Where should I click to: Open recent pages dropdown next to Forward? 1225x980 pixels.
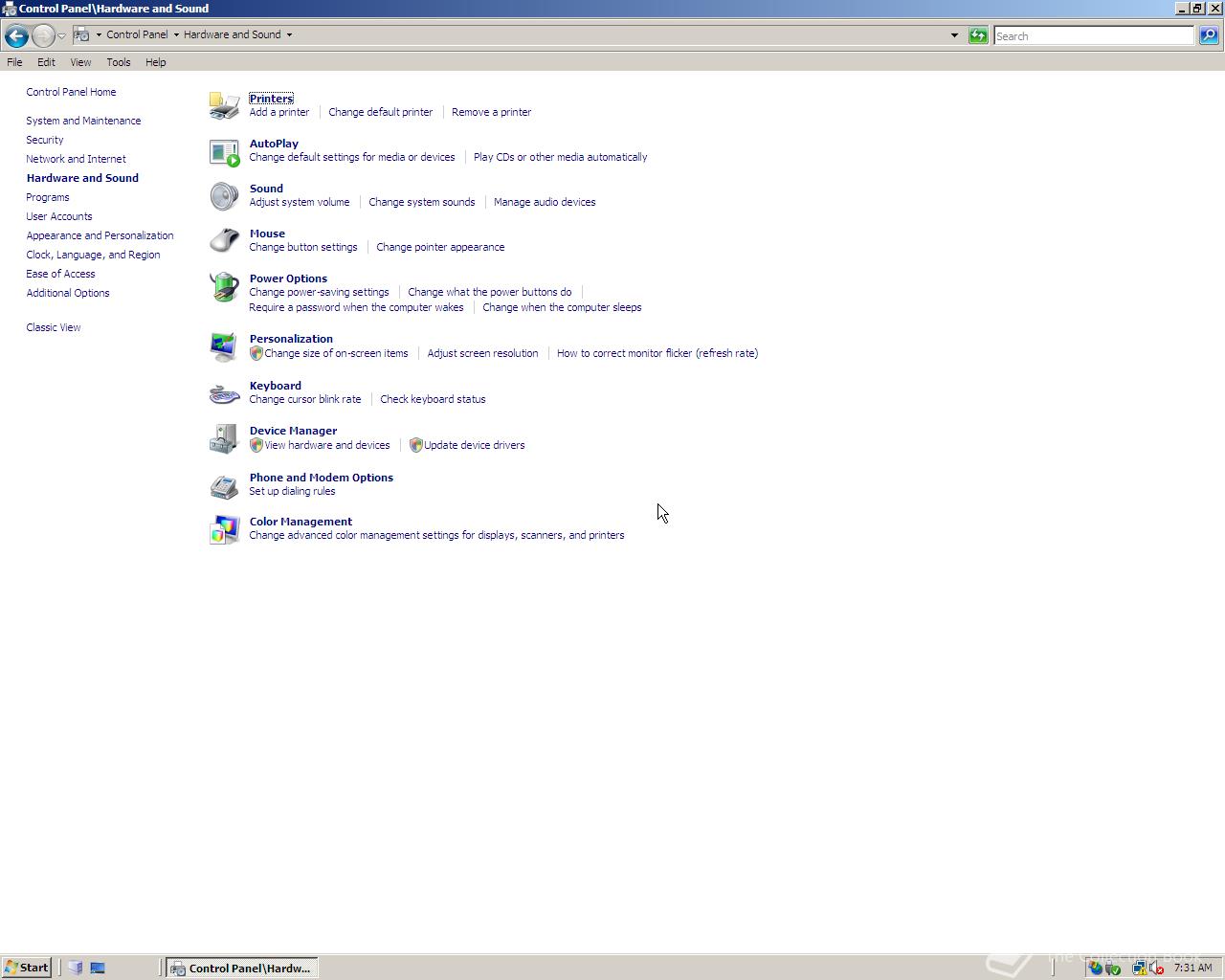tap(61, 36)
